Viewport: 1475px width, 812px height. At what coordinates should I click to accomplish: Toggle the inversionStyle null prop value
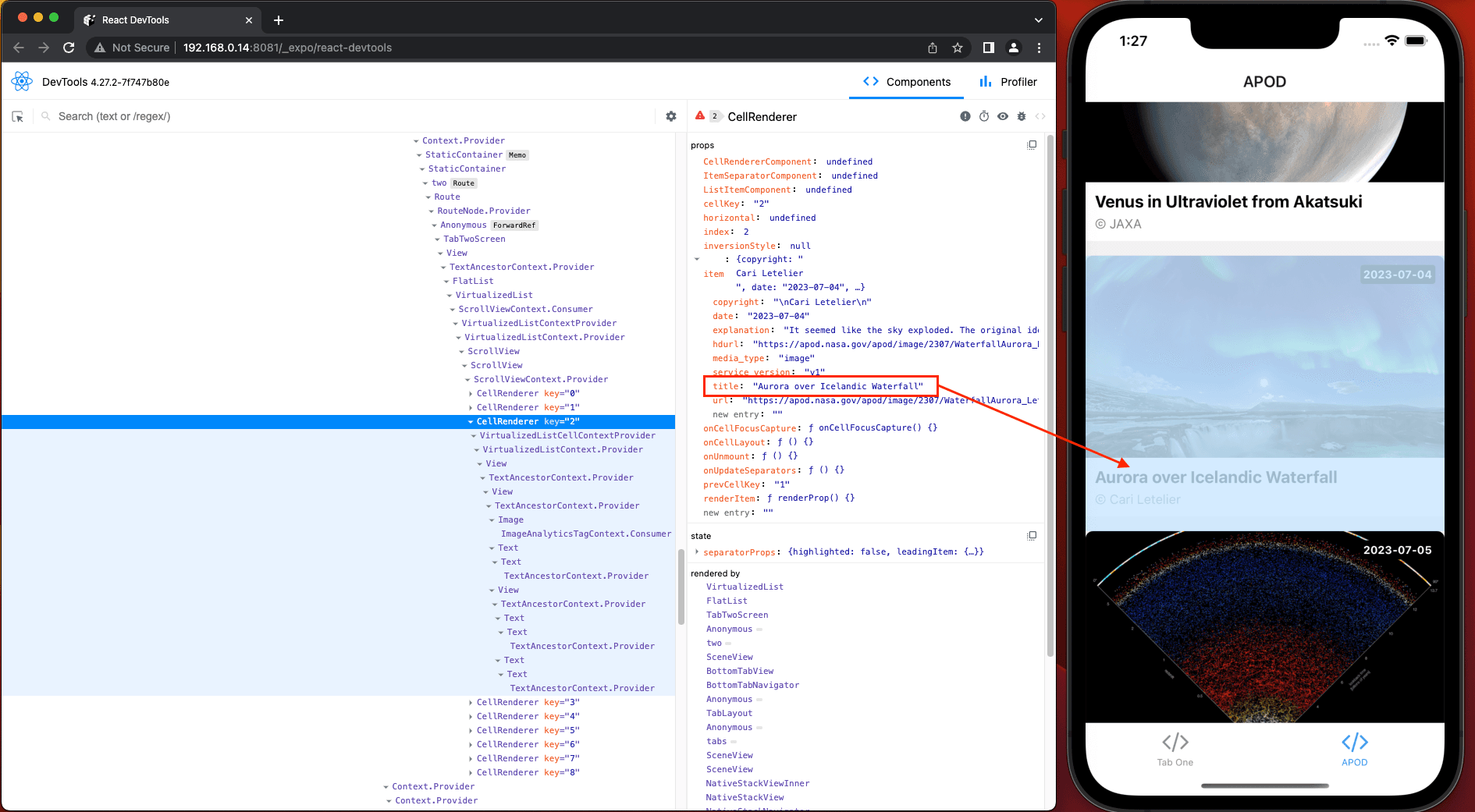[800, 246]
